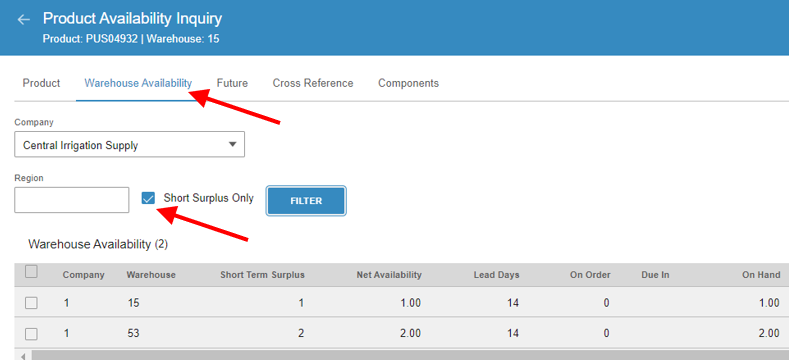The width and height of the screenshot is (789, 360).
Task: Click the back arrow icon
Action: click(x=24, y=20)
